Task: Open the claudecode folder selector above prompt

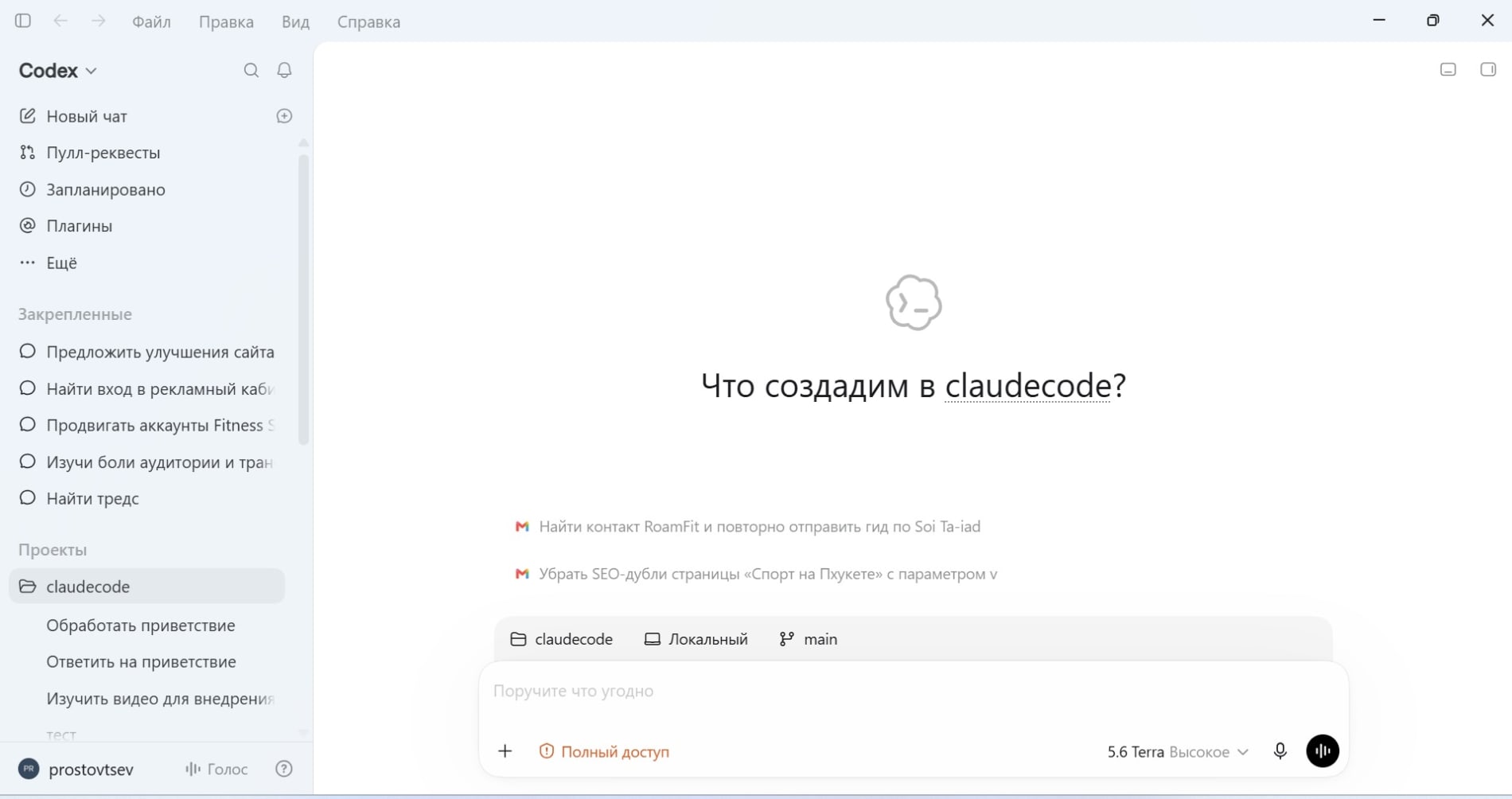Action: (x=562, y=639)
